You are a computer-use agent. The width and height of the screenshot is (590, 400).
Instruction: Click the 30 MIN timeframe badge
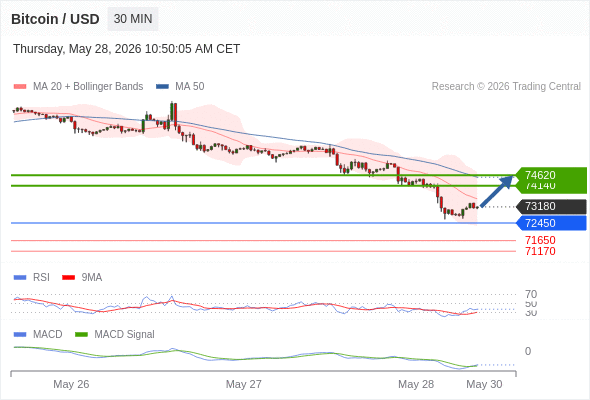[133, 19]
